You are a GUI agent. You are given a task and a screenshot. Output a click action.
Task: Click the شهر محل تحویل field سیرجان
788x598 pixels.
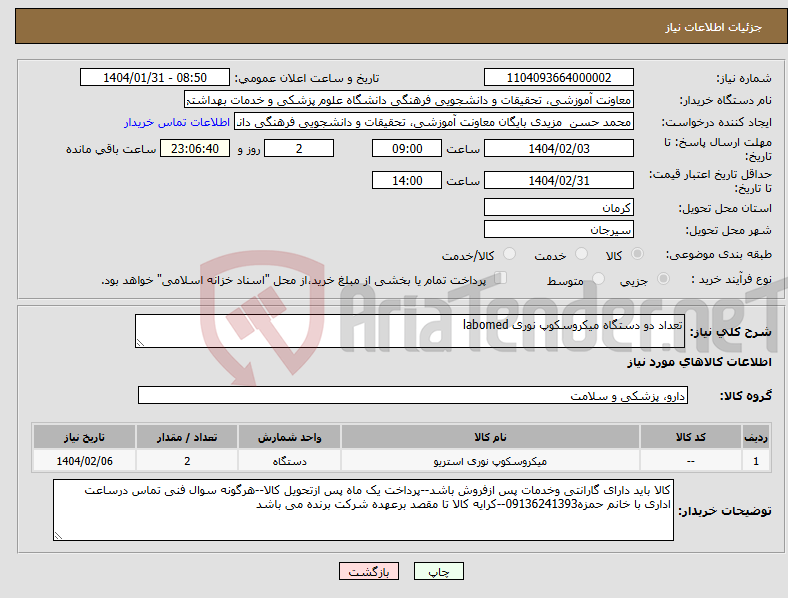pyautogui.click(x=558, y=229)
